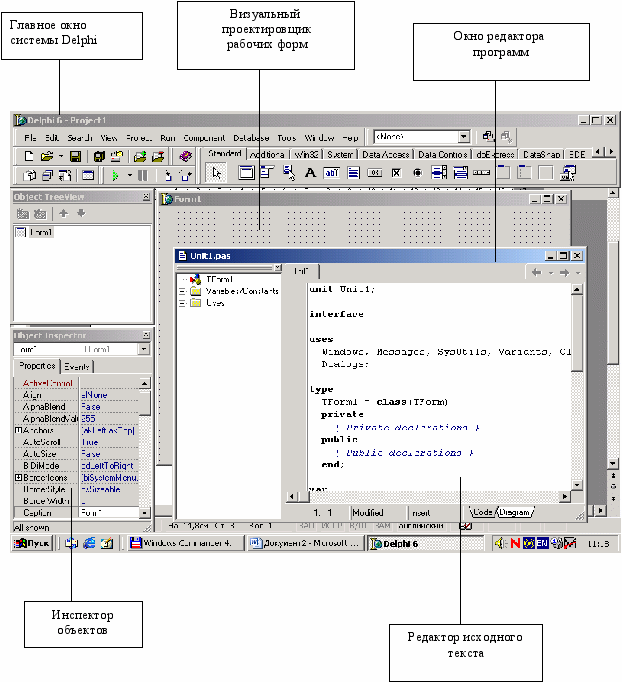Select the ScrollBar component icon
Viewport: 622px width, 682px height.
(x=482, y=173)
